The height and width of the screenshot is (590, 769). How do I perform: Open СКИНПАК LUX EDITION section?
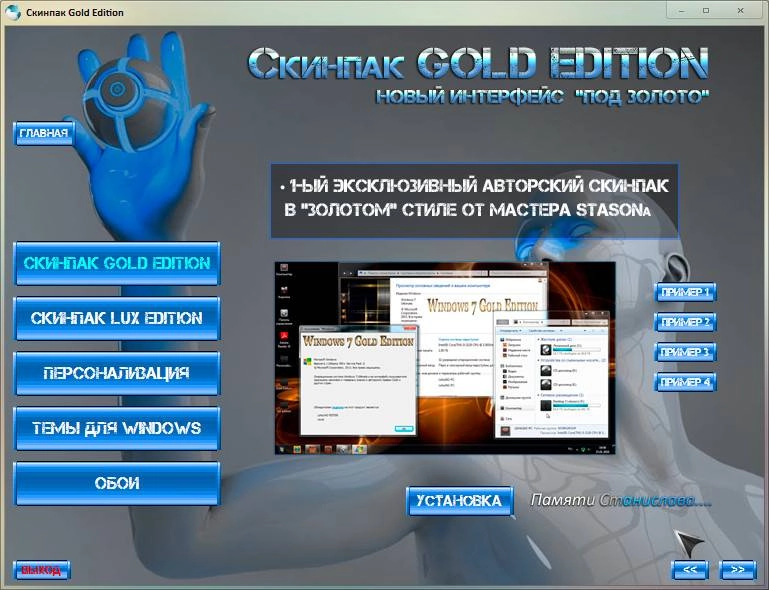[x=117, y=318]
